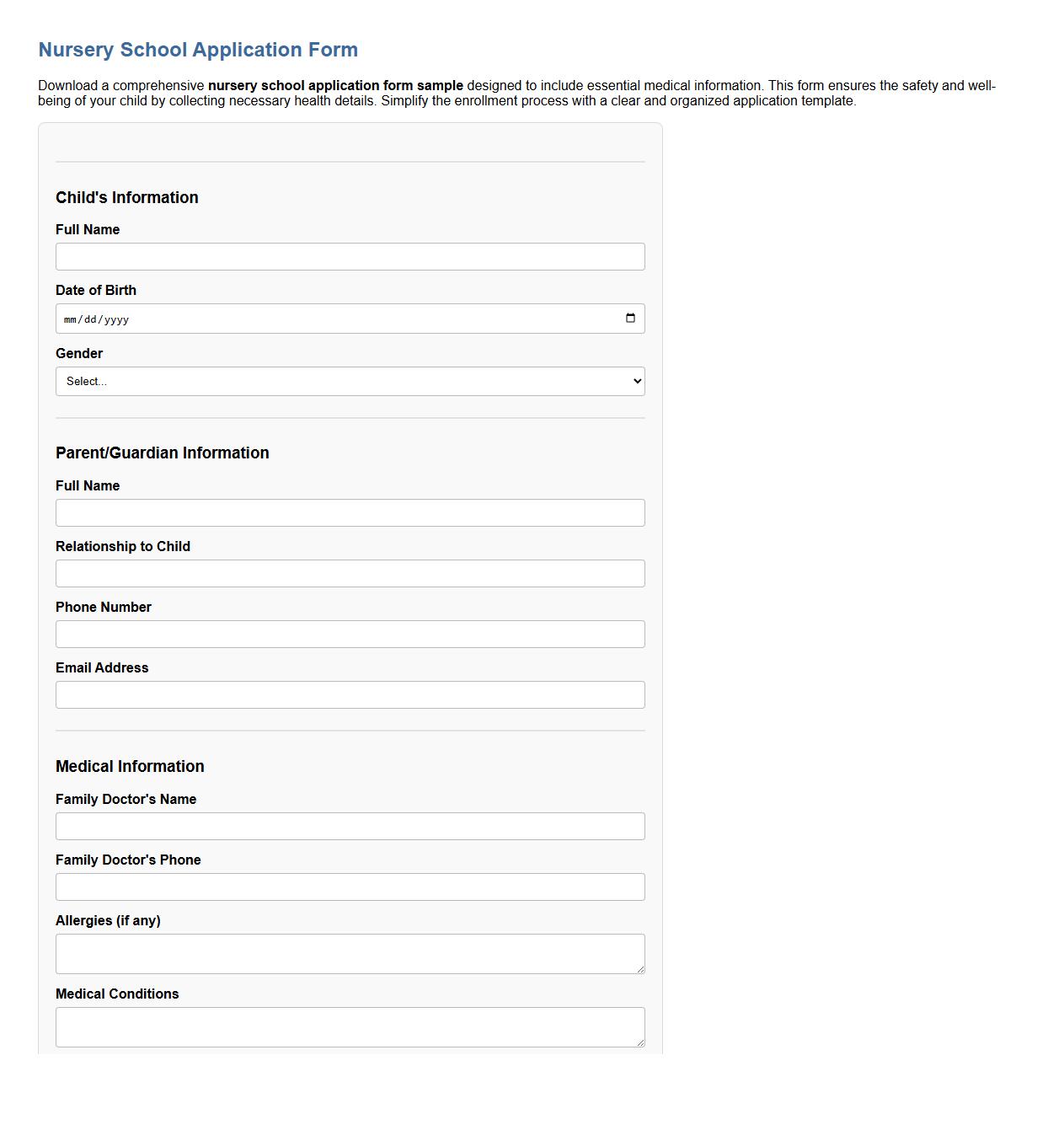Click the Medical Information section heading
Screen dimensions: 1064x1125
click(130, 766)
